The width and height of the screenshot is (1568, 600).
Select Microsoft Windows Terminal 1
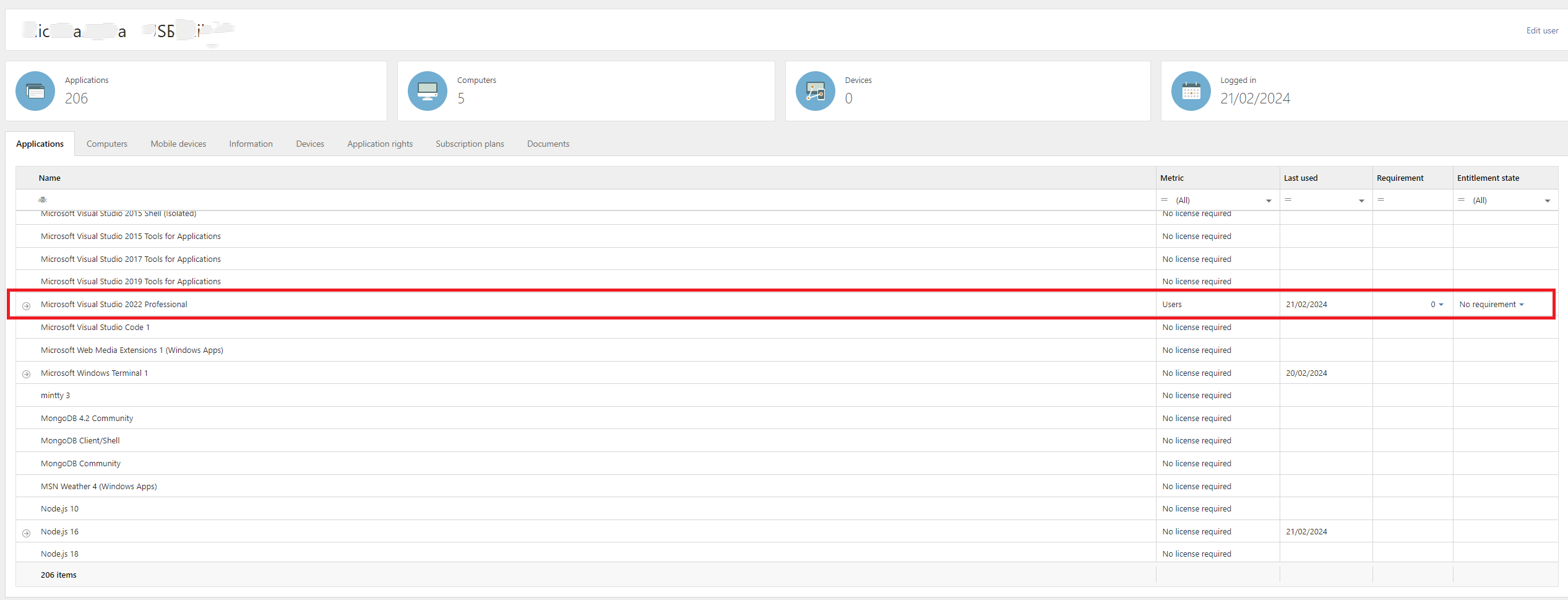(94, 373)
